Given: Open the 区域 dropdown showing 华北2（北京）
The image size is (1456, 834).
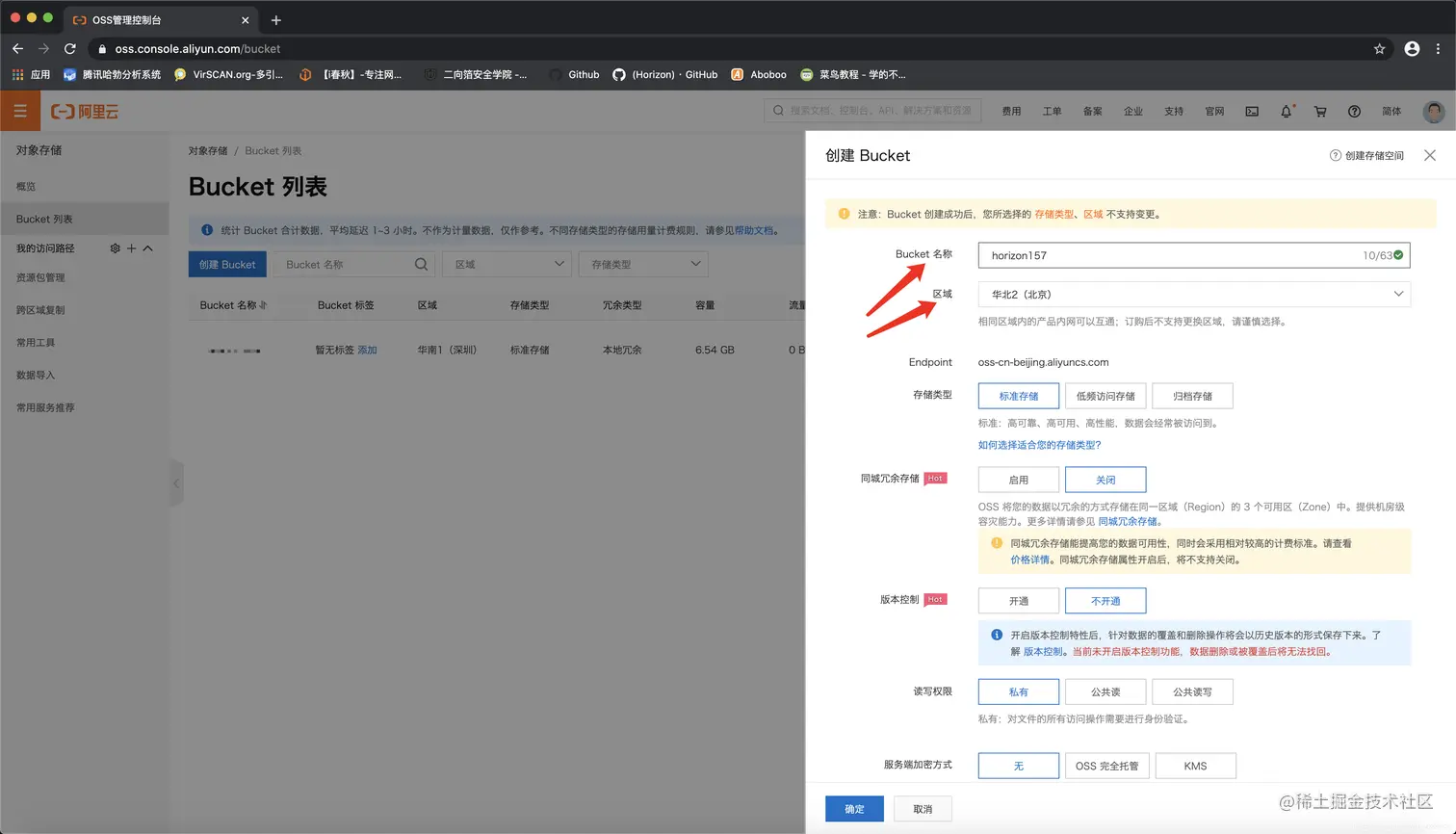Looking at the screenshot, I should pos(1194,294).
